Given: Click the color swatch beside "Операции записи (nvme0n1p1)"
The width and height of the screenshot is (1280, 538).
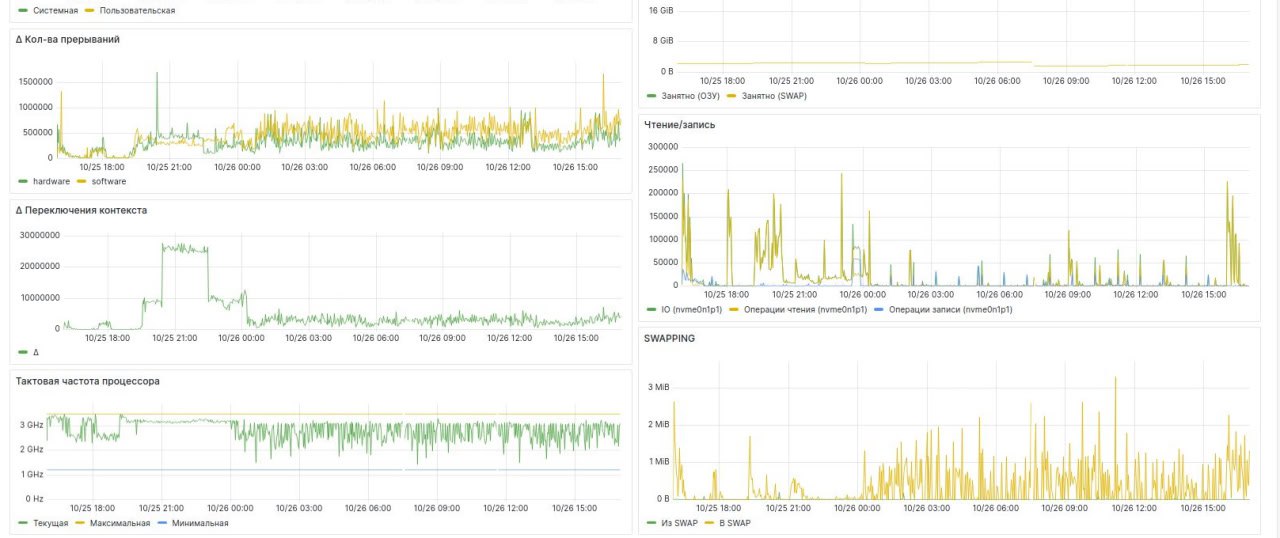Looking at the screenshot, I should [879, 310].
